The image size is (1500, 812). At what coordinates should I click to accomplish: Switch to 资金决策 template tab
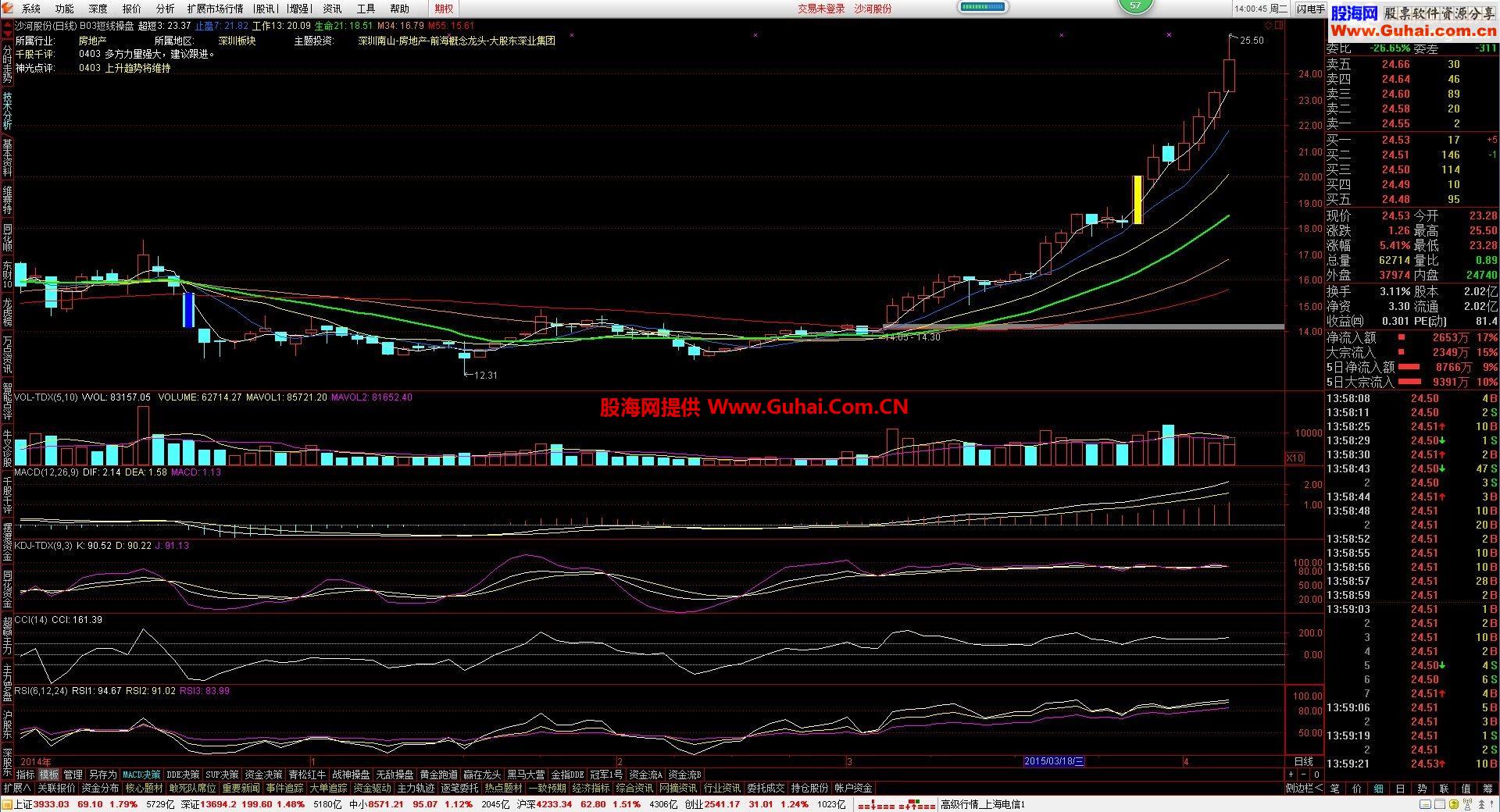(x=263, y=775)
